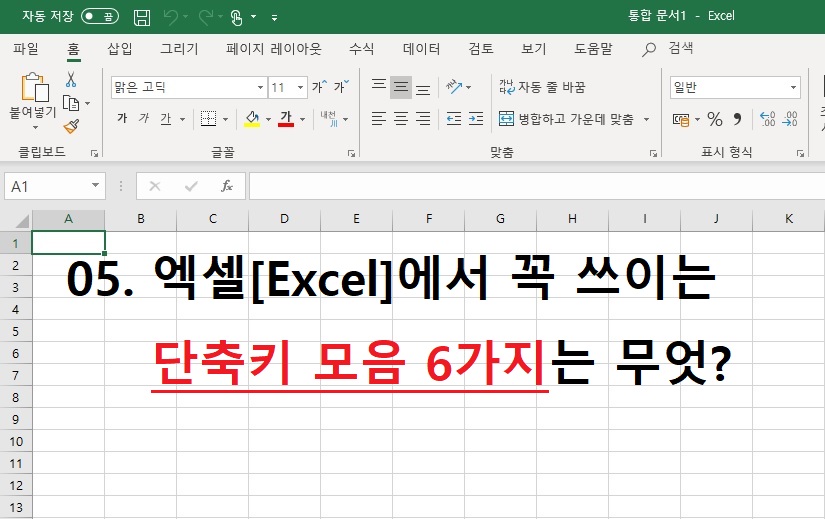Expand the Paste options arrow under 붙여넣기
The width and height of the screenshot is (825, 519).
(x=35, y=127)
